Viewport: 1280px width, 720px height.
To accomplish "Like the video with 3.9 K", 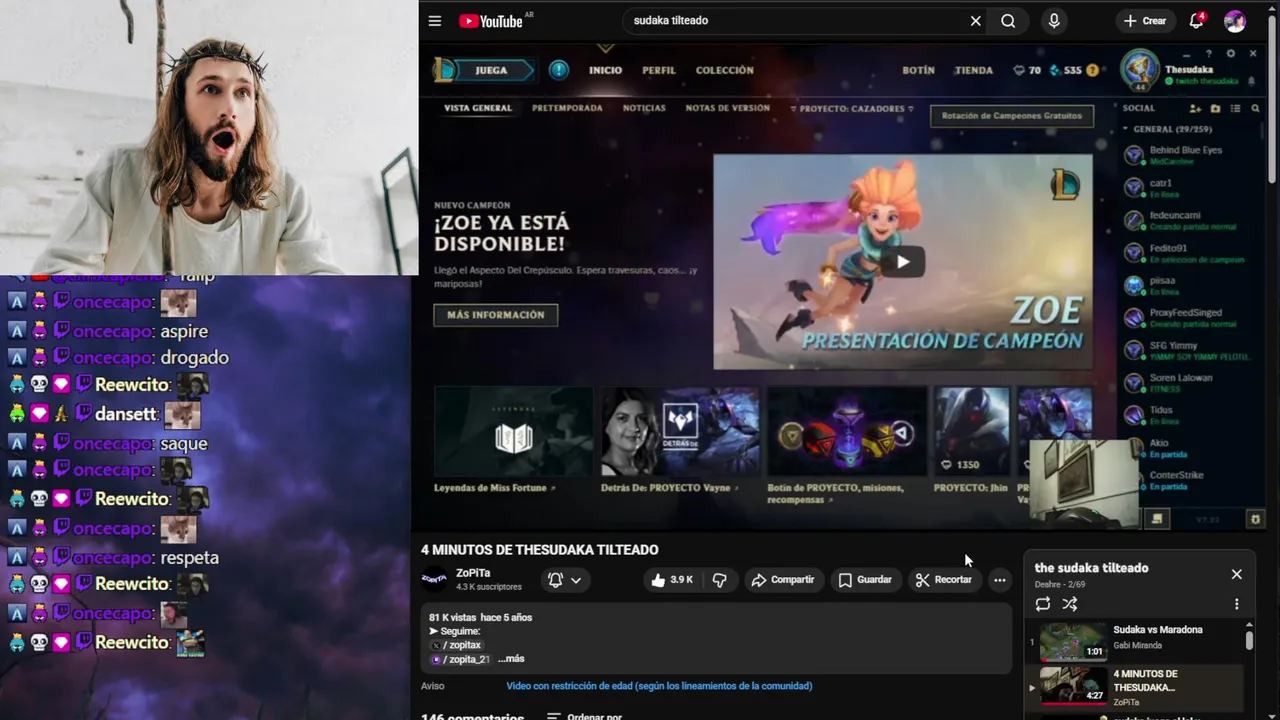I will coord(672,580).
